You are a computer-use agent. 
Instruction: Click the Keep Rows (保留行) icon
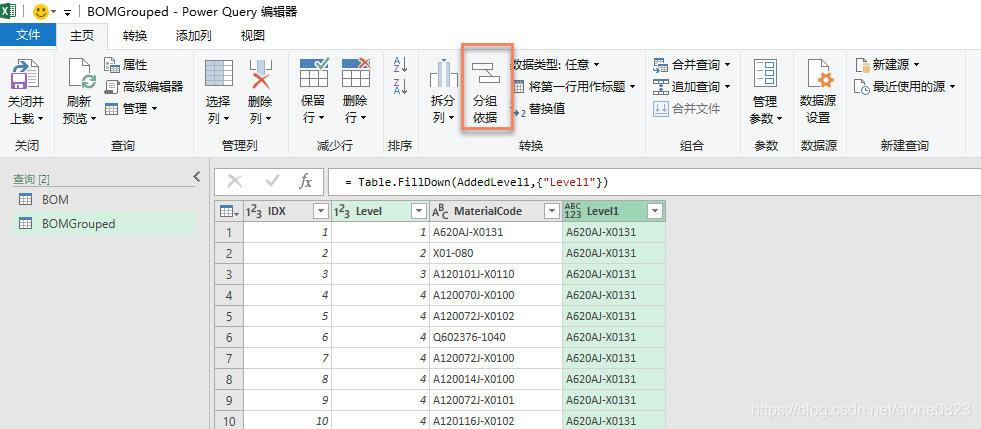coord(314,73)
